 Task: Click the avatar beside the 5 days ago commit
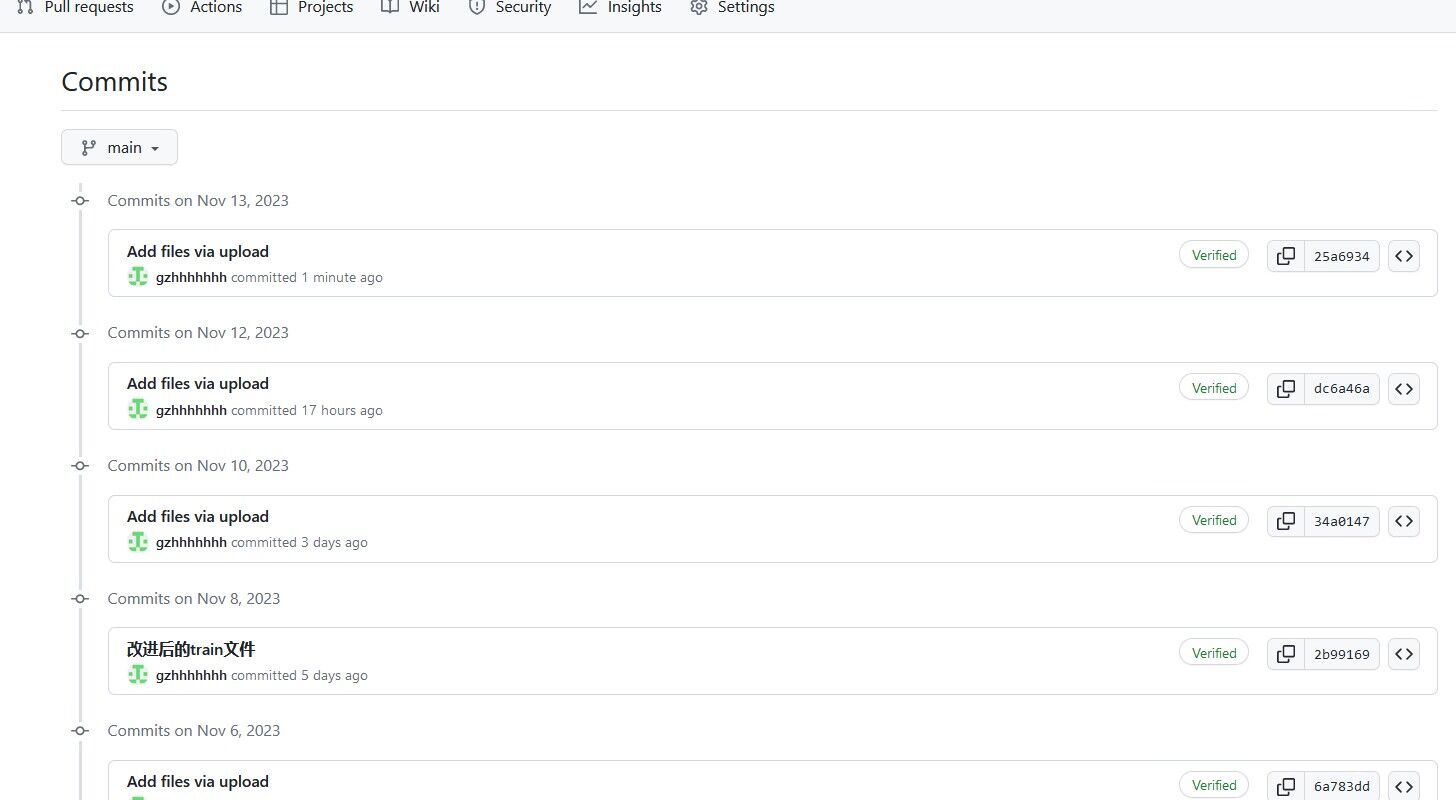point(138,675)
